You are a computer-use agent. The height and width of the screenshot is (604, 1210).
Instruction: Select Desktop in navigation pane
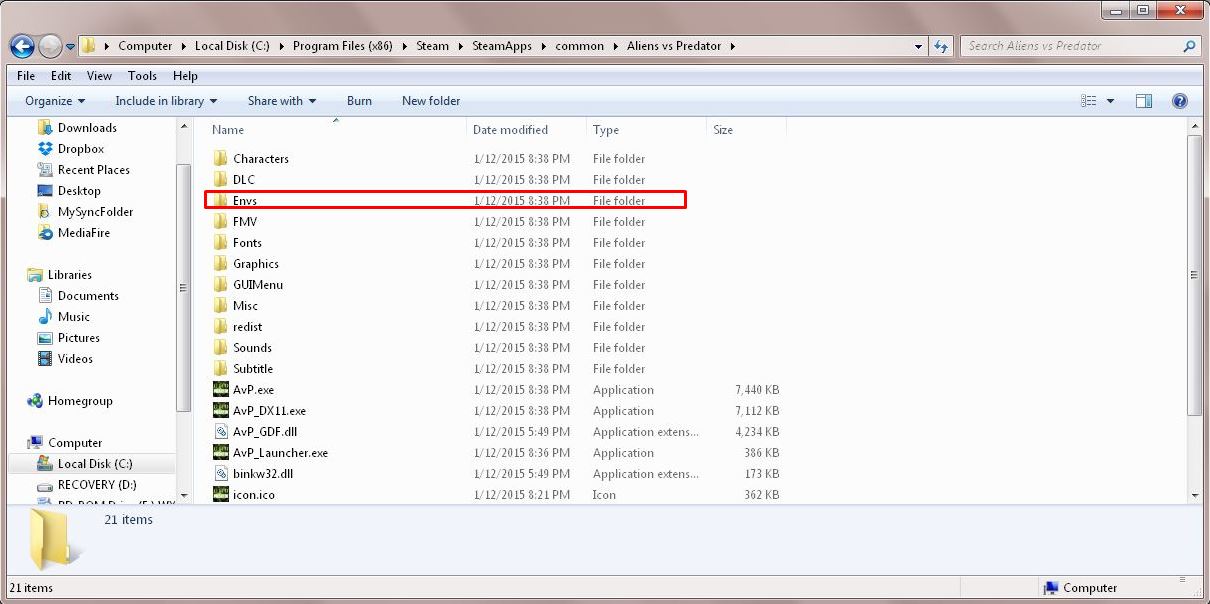pos(79,191)
